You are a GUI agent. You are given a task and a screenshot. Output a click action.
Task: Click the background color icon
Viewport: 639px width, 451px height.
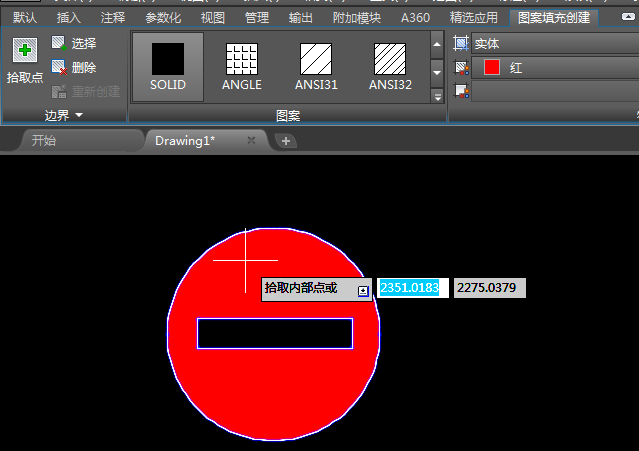click(461, 91)
